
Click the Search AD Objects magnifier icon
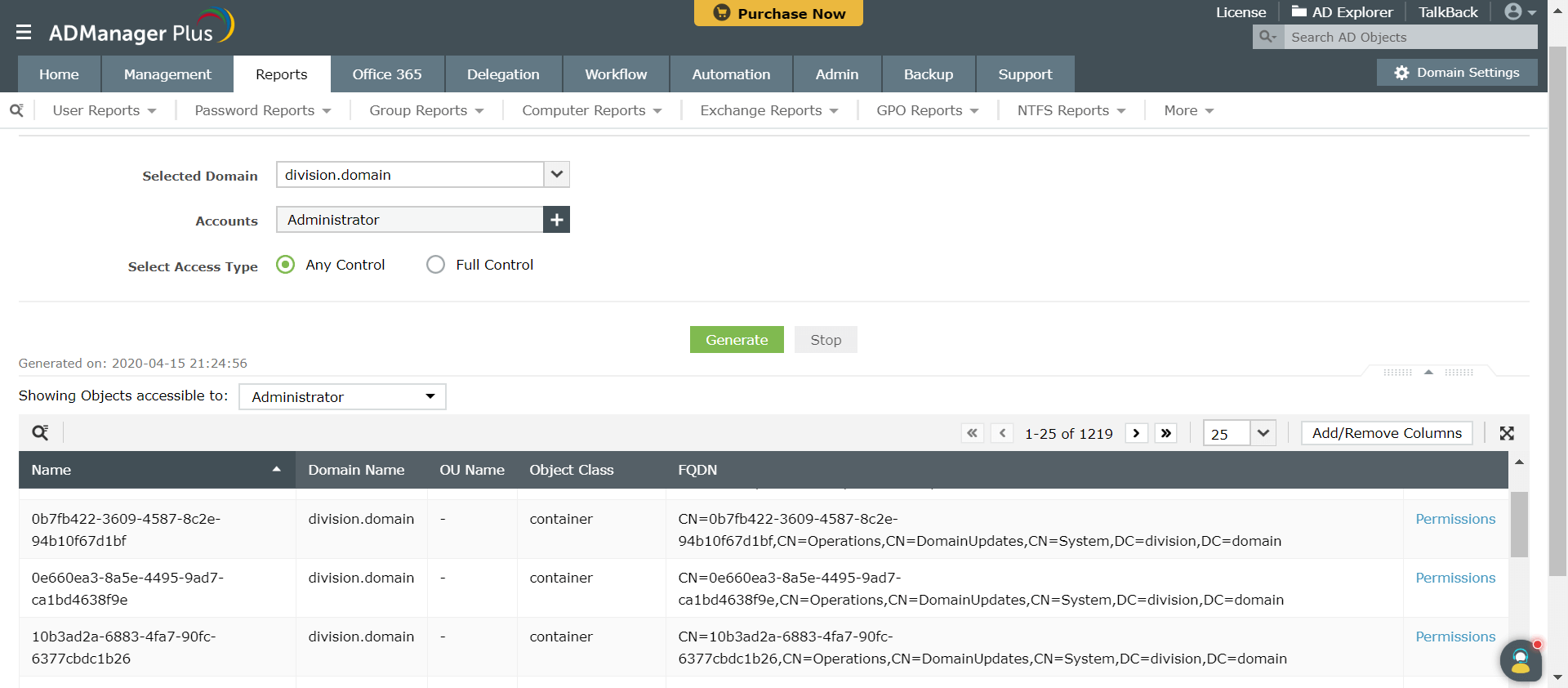[1267, 37]
